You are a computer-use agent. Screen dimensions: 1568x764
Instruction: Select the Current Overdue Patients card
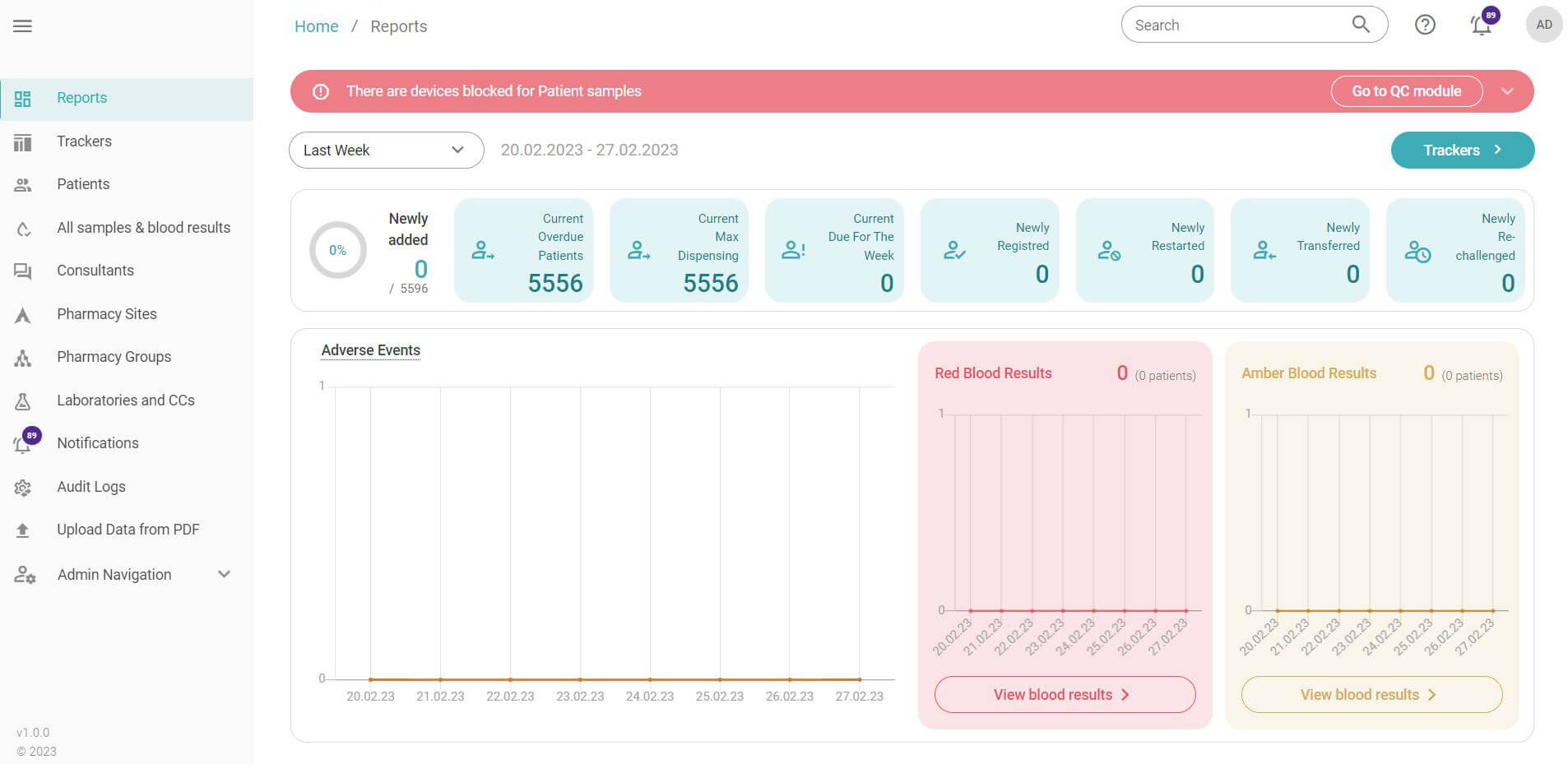(x=523, y=250)
